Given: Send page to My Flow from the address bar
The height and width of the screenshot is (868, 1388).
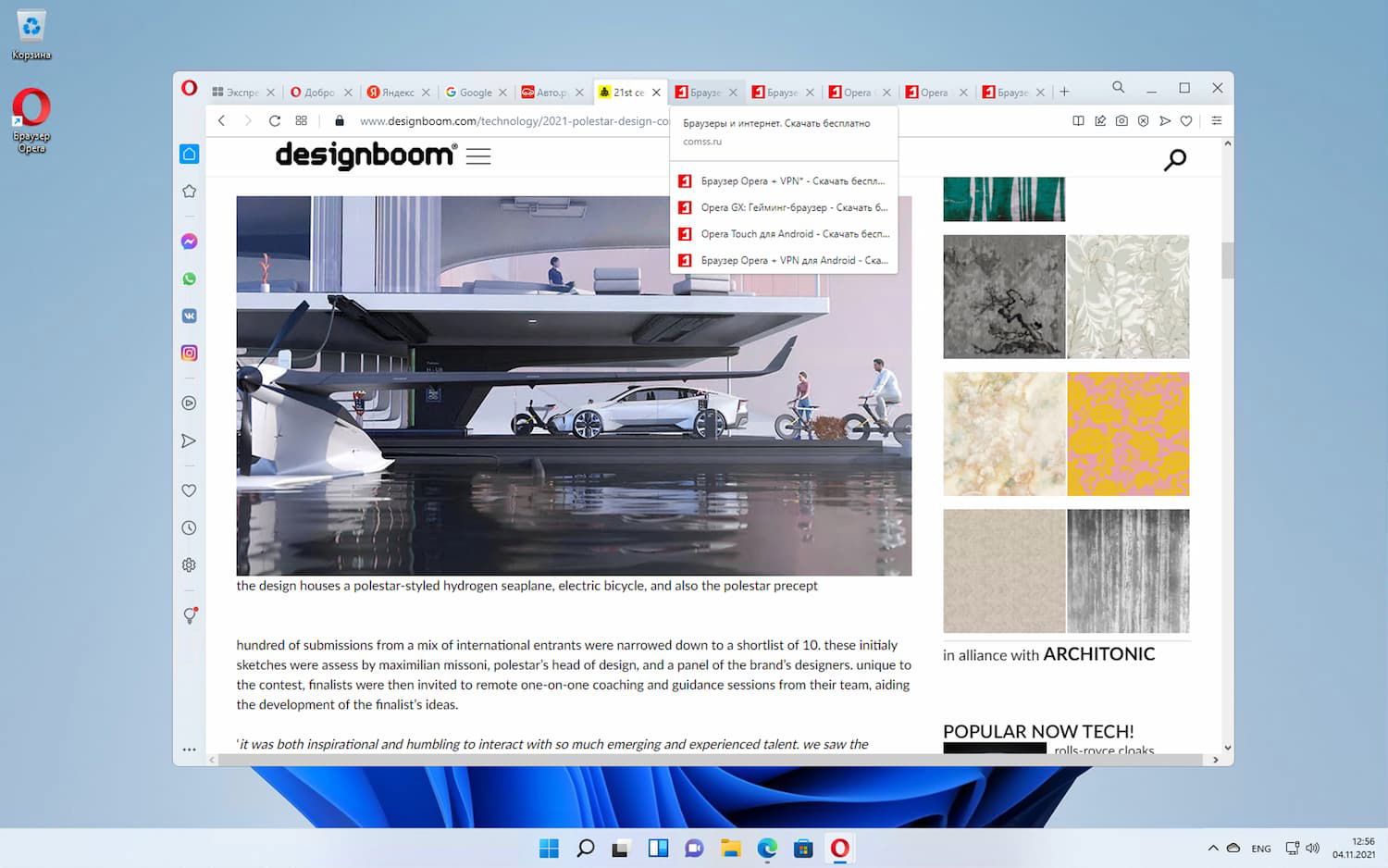Looking at the screenshot, I should [1165, 120].
